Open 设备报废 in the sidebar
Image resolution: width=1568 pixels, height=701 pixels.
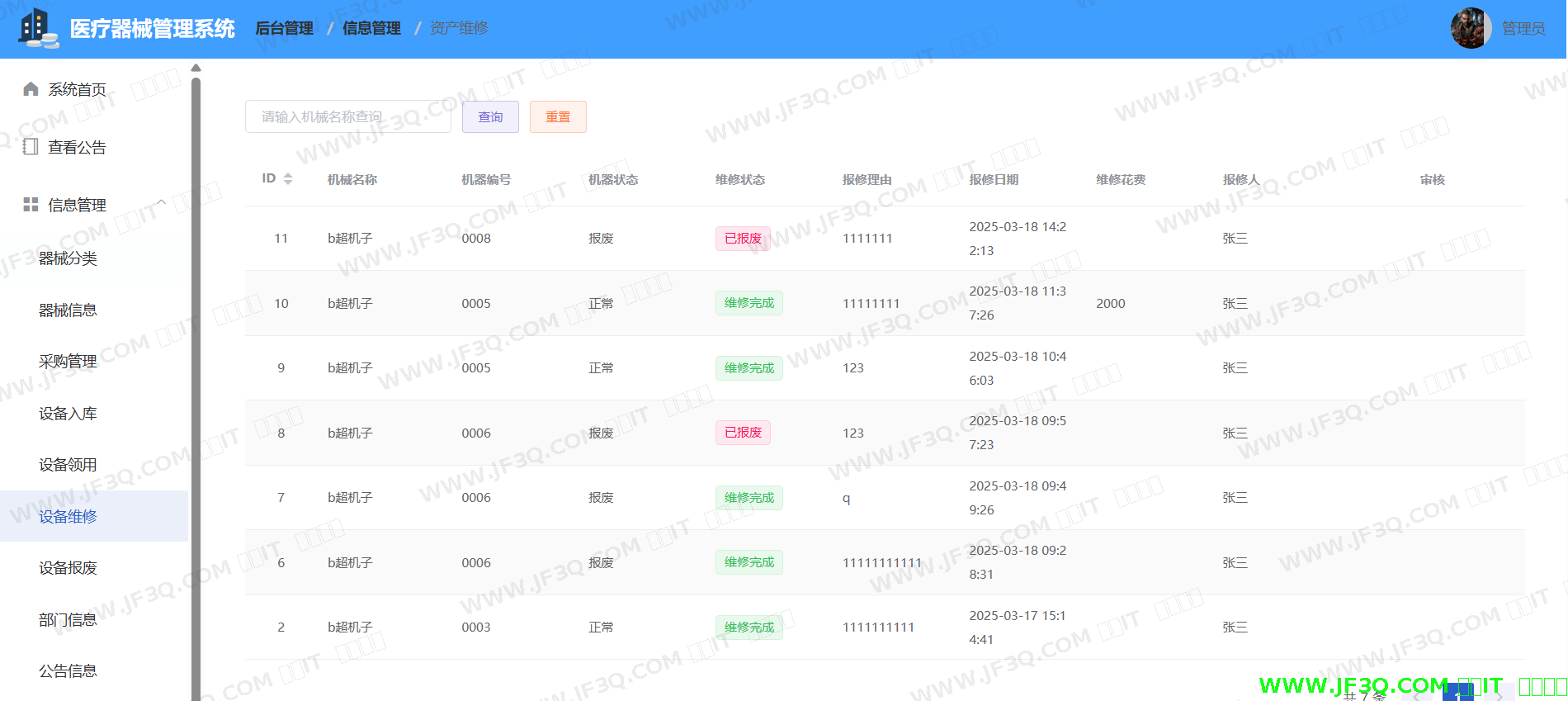point(68,568)
